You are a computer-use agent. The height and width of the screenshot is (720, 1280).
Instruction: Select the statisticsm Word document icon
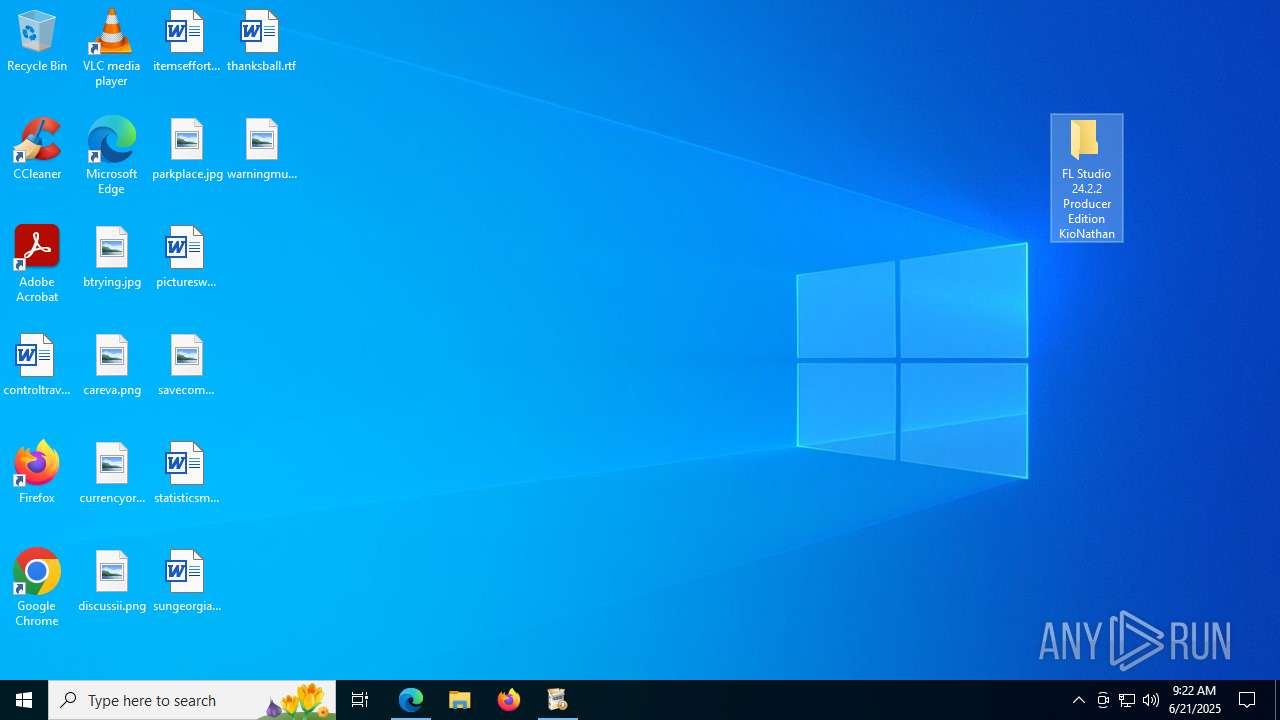click(186, 474)
